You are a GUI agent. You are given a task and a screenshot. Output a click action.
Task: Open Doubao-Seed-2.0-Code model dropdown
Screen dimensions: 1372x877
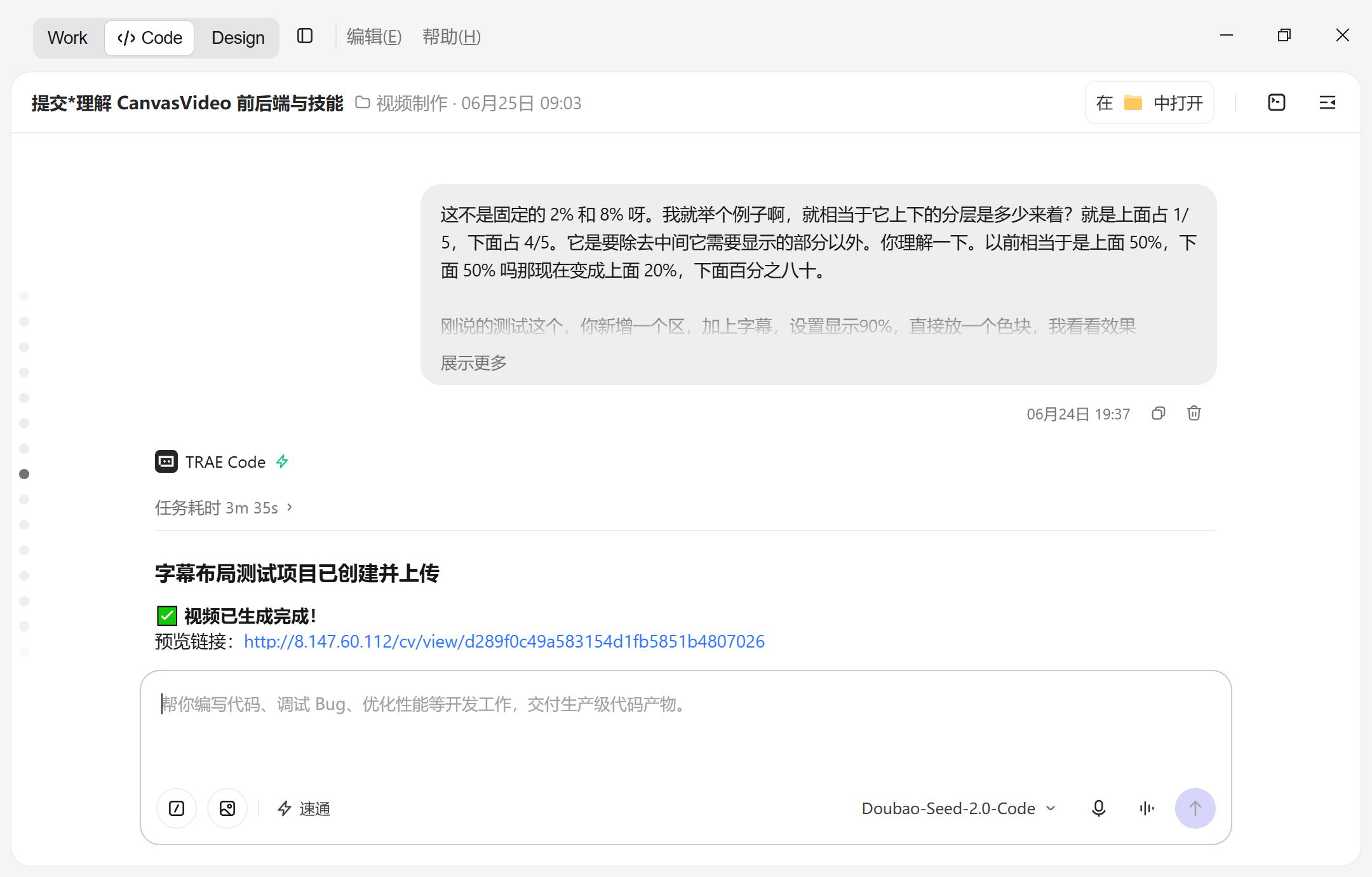pos(959,808)
